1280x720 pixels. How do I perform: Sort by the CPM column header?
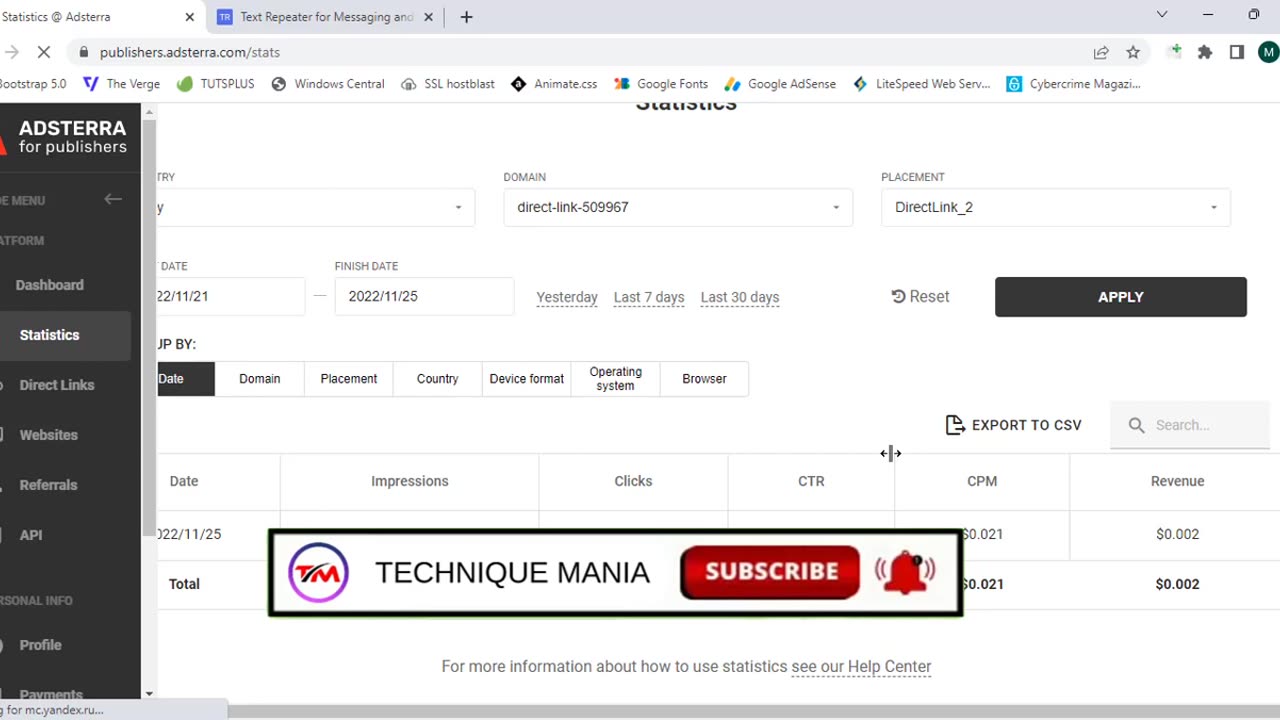pos(982,481)
